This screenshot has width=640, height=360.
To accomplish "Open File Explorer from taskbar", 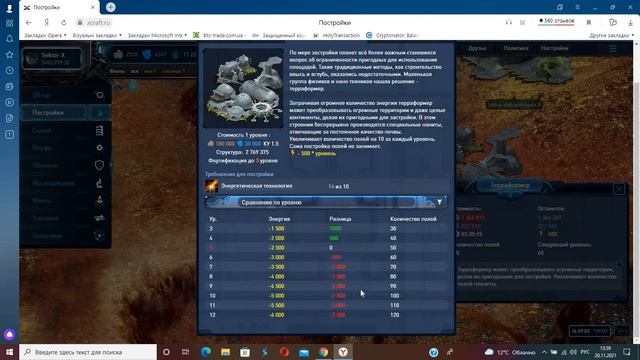I will pyautogui.click(x=225, y=352).
